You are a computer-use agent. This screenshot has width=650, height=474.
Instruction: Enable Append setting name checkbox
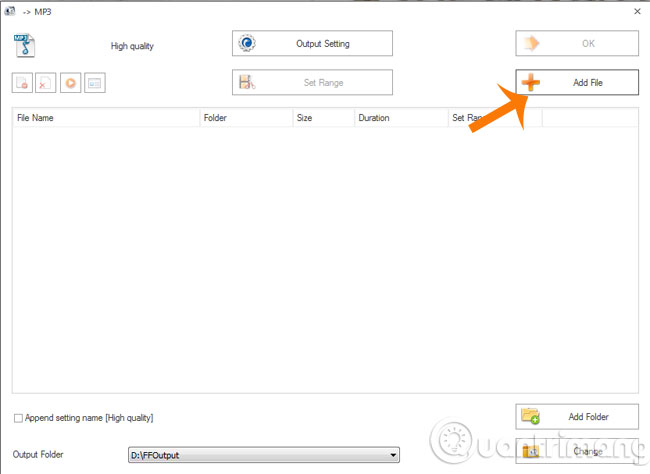[18, 418]
